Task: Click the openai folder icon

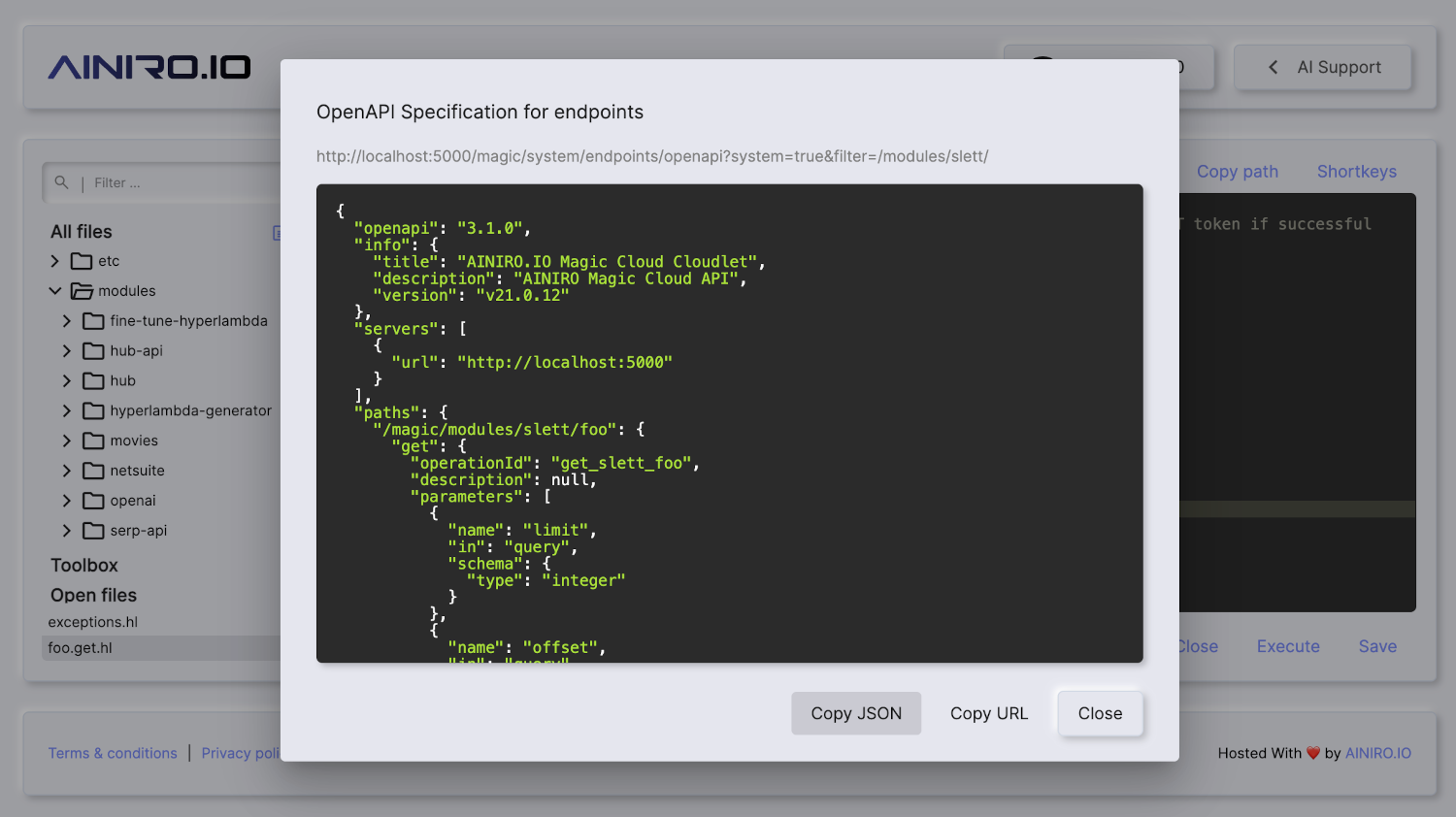Action: 93,501
